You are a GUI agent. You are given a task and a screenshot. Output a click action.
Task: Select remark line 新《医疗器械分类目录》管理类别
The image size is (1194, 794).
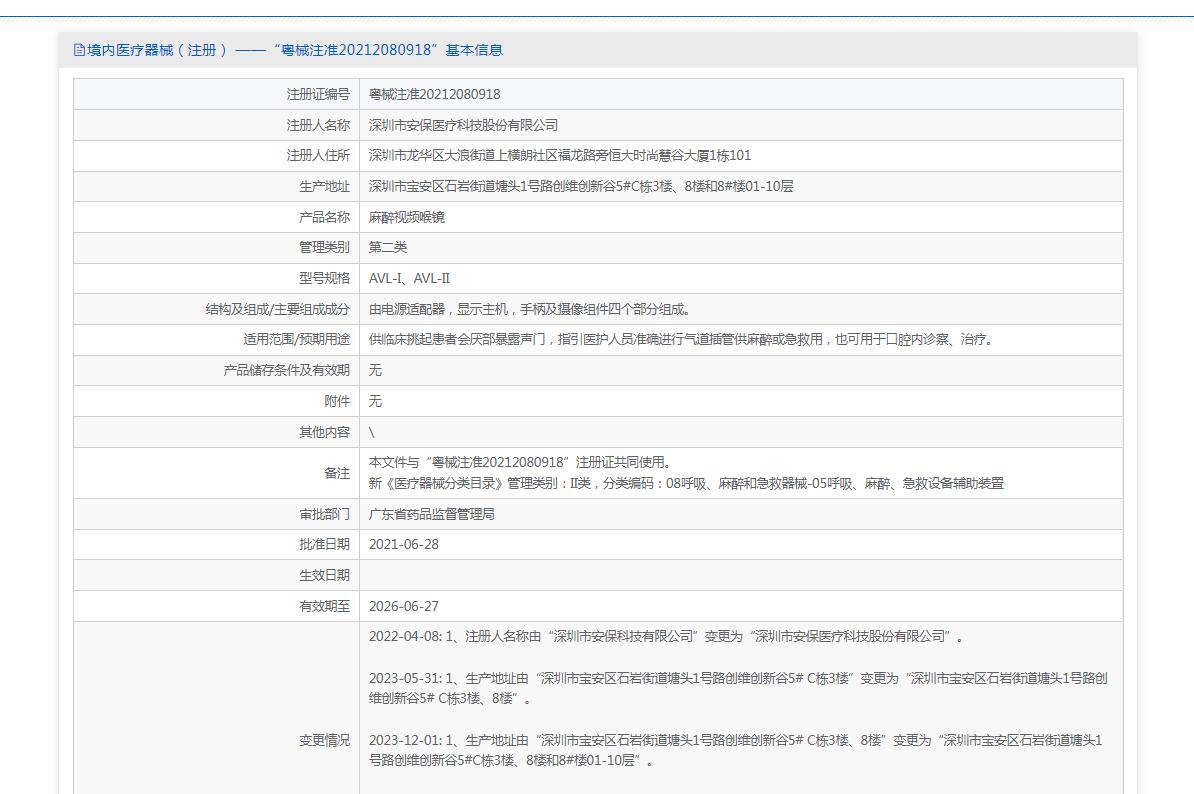686,483
